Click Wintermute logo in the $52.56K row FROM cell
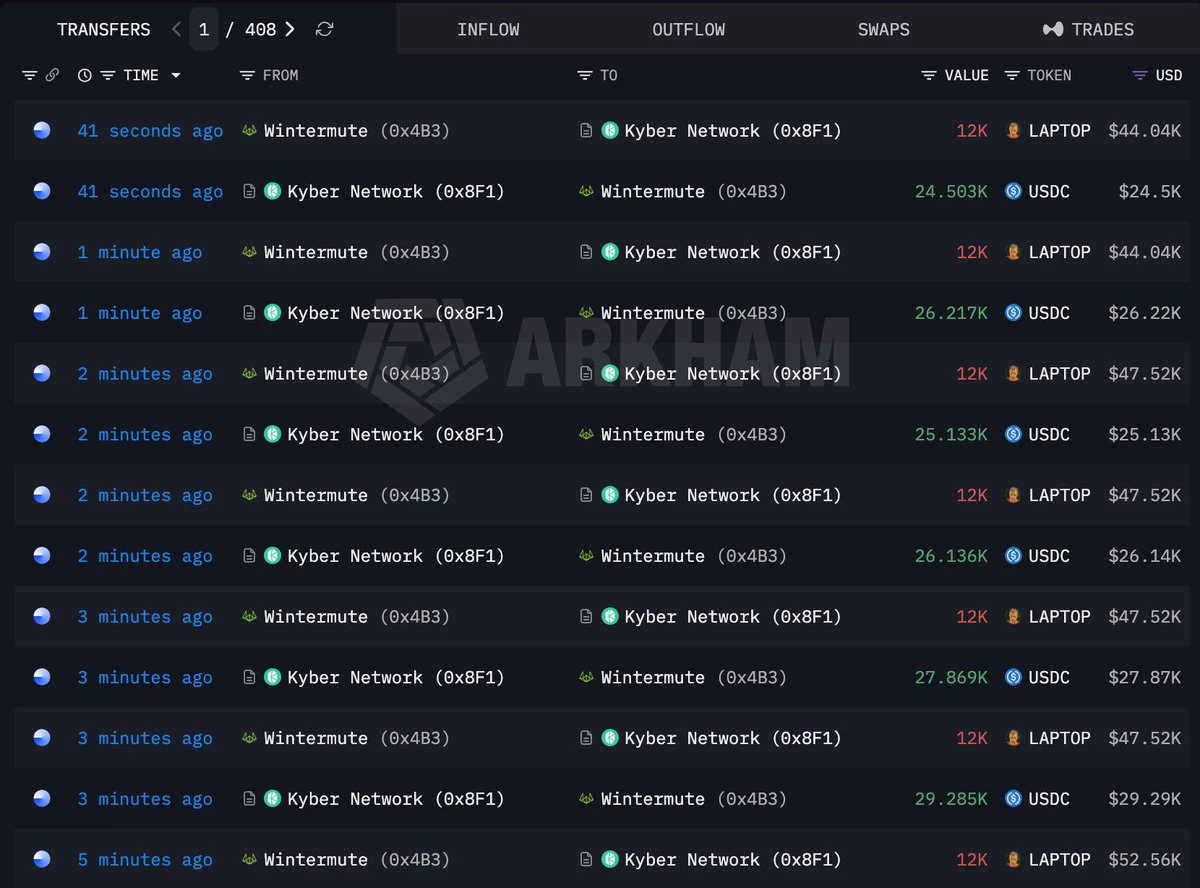 point(249,859)
